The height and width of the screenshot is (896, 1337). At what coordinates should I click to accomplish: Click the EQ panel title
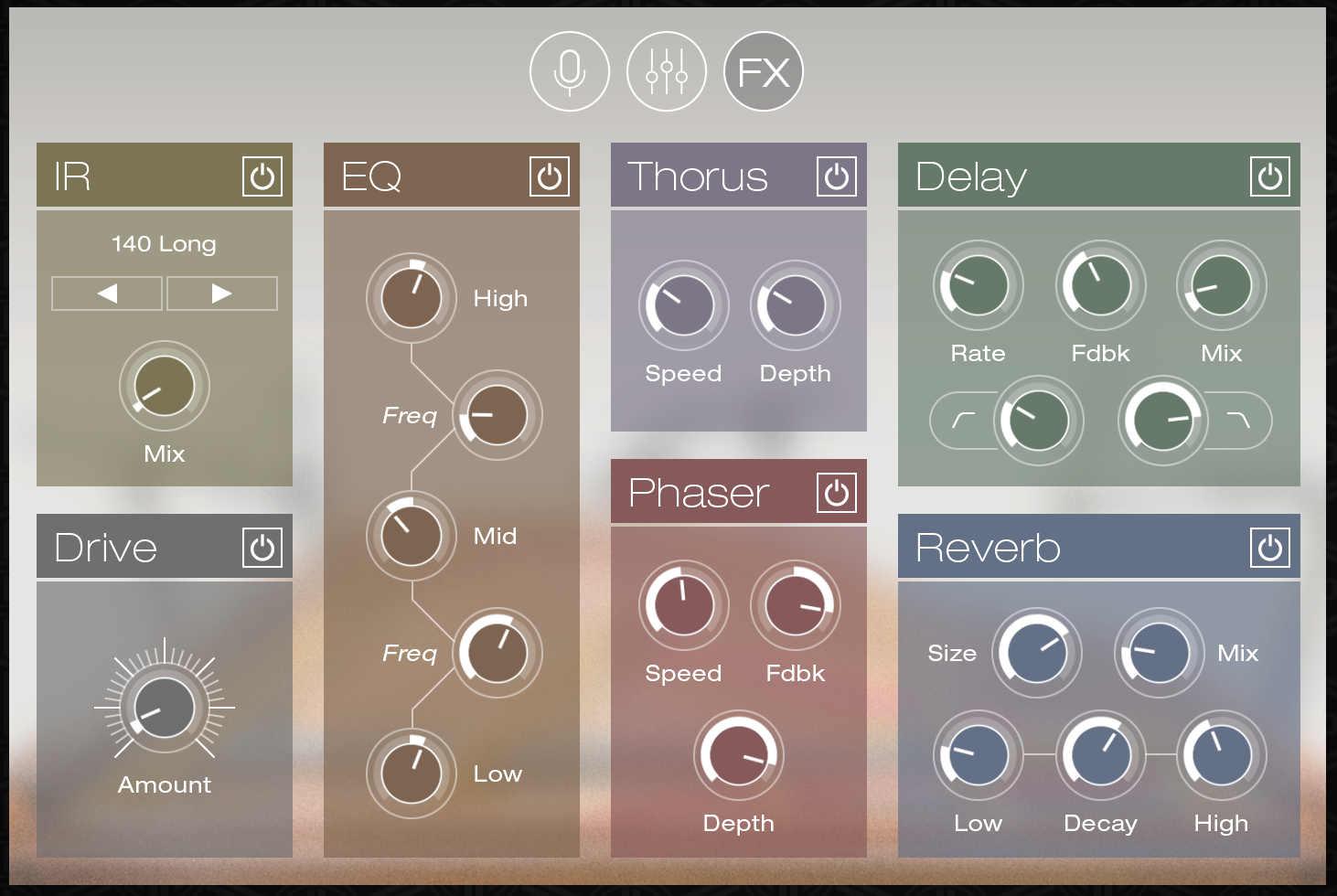pos(371,176)
